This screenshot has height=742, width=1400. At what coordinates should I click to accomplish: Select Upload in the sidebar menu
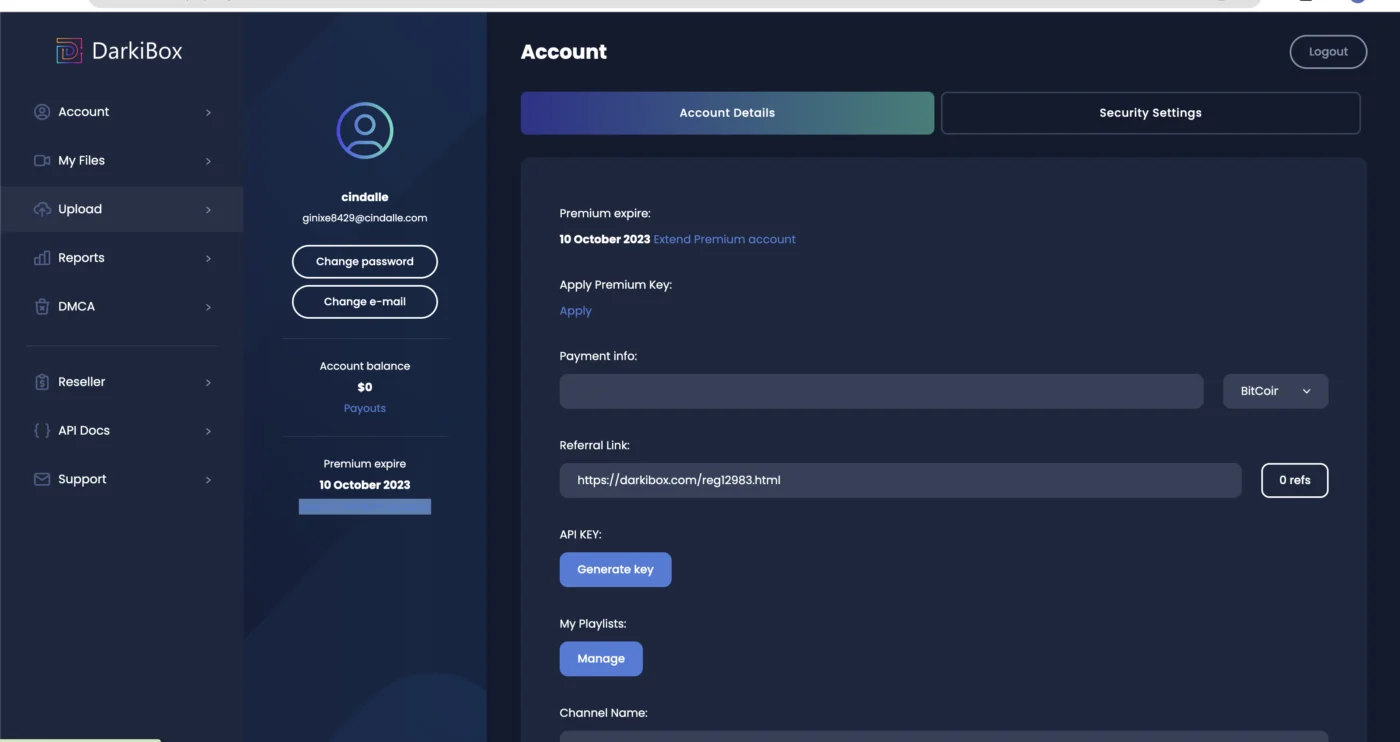pyautogui.click(x=122, y=209)
